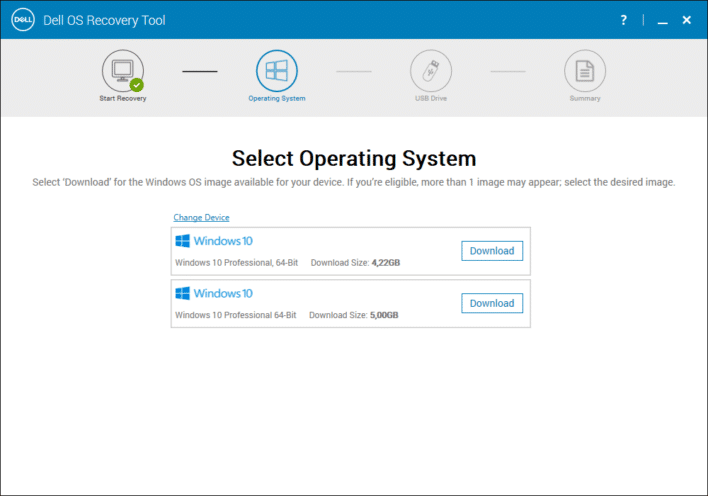Select the Start Recovery step icon
Screen dimensions: 708x496
pos(123,71)
